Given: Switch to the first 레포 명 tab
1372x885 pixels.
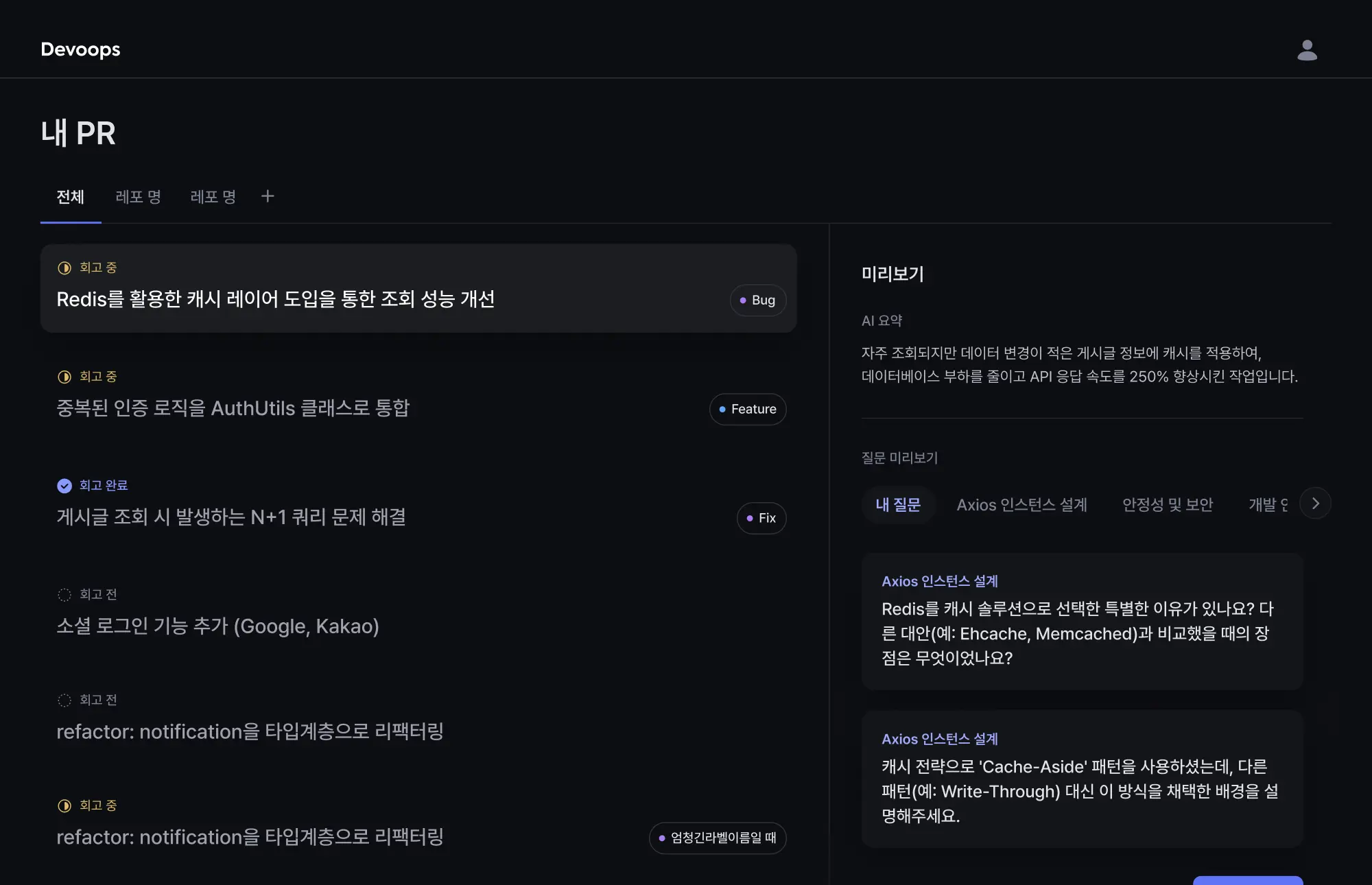Looking at the screenshot, I should coord(139,197).
